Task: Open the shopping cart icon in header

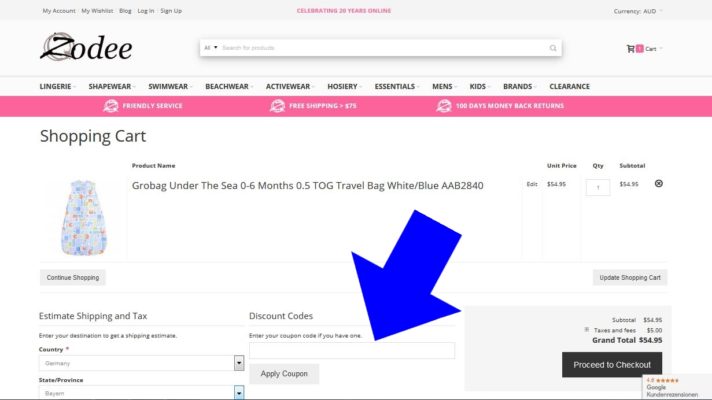Action: [x=630, y=49]
